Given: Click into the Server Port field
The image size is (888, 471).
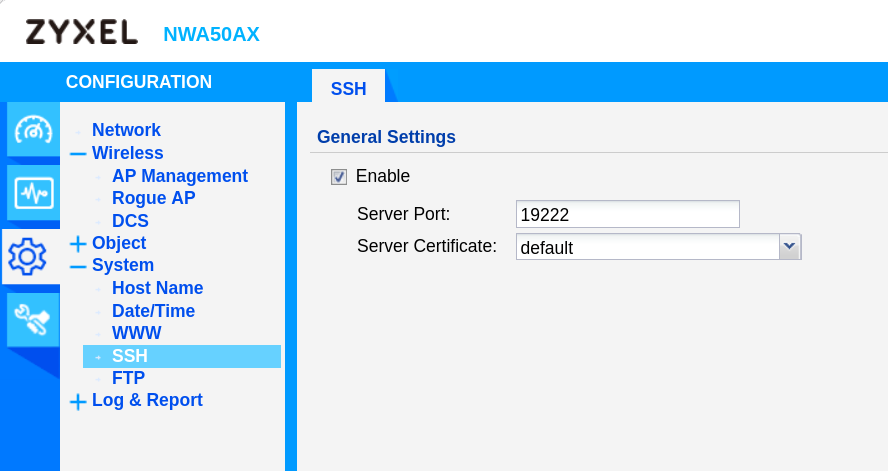Looking at the screenshot, I should coord(627,214).
